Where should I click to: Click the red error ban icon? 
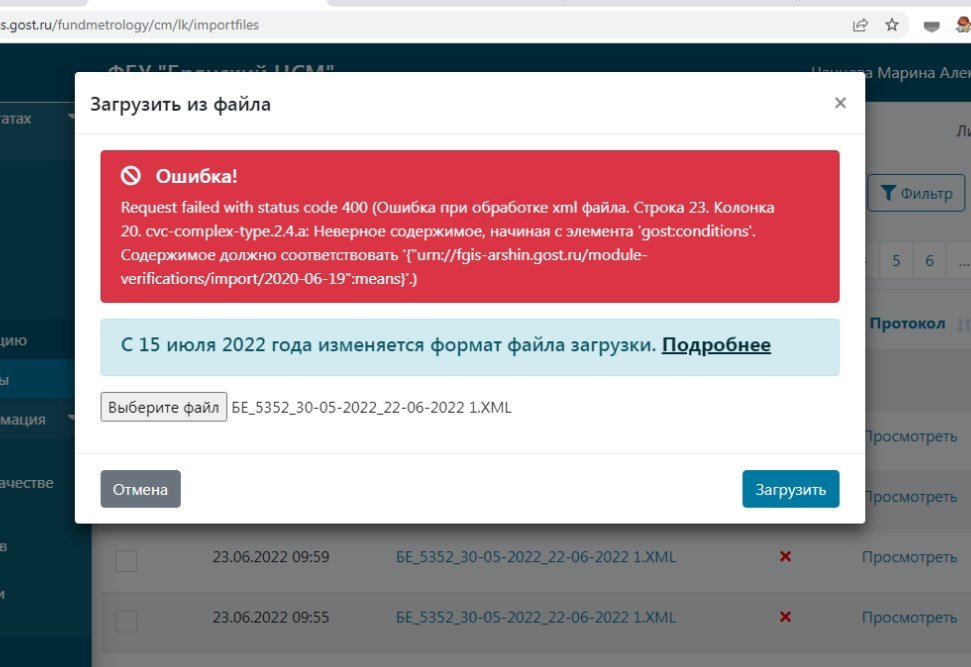(x=131, y=176)
